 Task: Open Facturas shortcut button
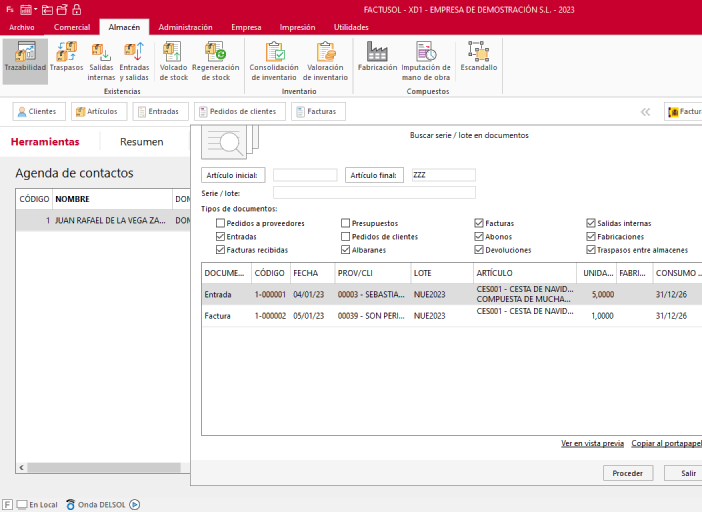[x=318, y=111]
